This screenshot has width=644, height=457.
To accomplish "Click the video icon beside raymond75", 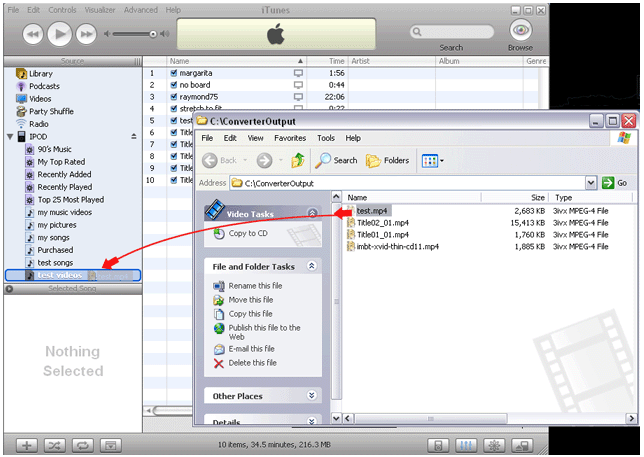I will click(298, 97).
